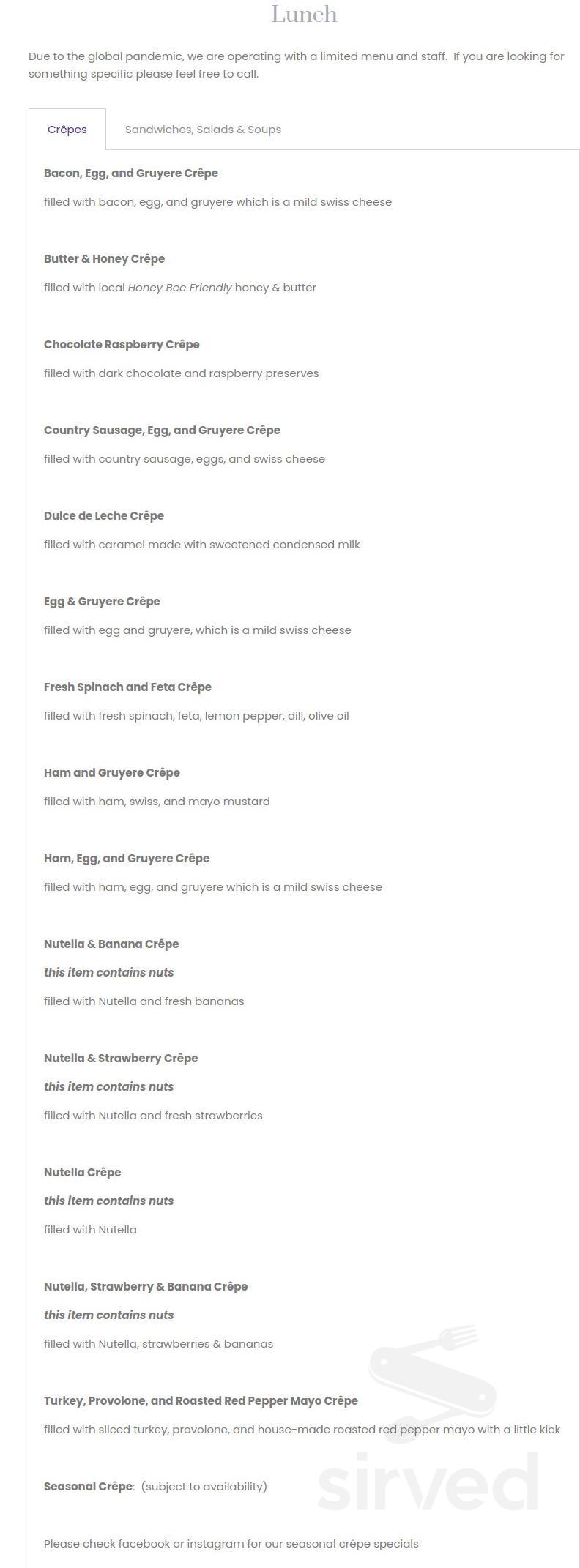Switch to the Sandwiches, Salads & Soups tab

(203, 129)
